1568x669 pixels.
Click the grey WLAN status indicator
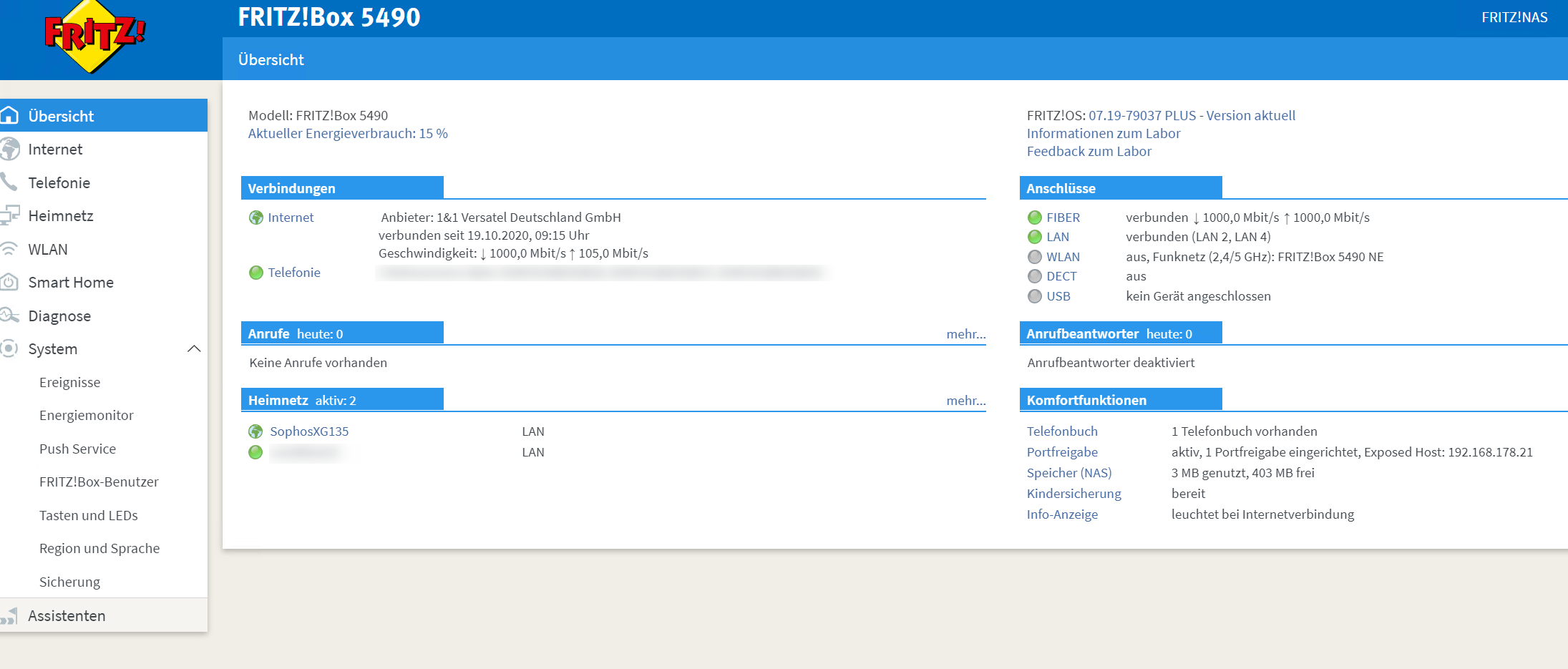pos(1034,257)
